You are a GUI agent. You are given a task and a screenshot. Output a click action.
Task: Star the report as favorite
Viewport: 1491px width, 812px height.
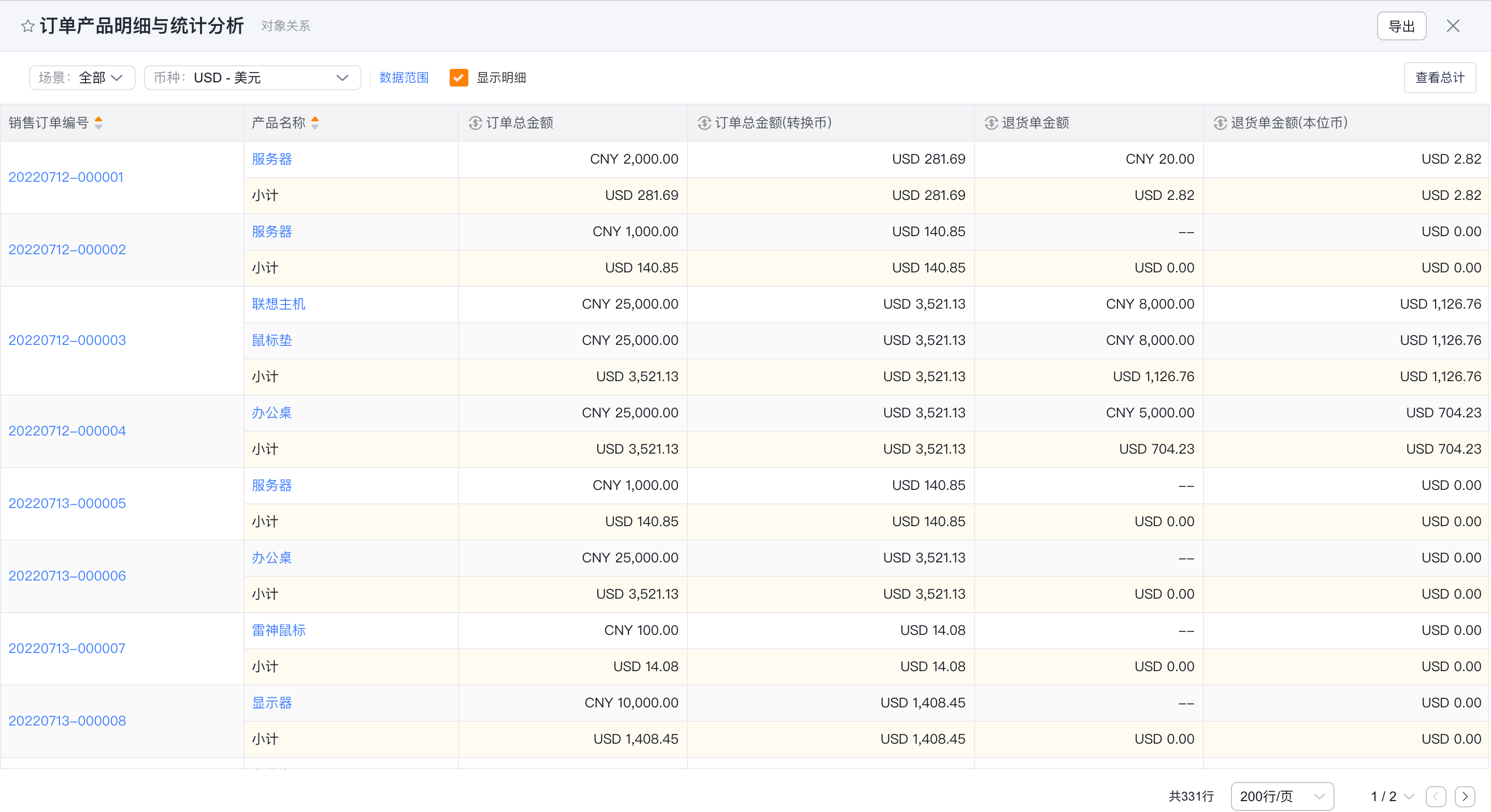coord(27,26)
